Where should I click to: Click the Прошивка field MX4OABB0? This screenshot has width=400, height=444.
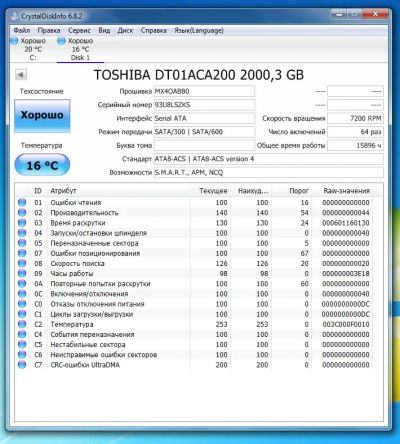(x=204, y=91)
